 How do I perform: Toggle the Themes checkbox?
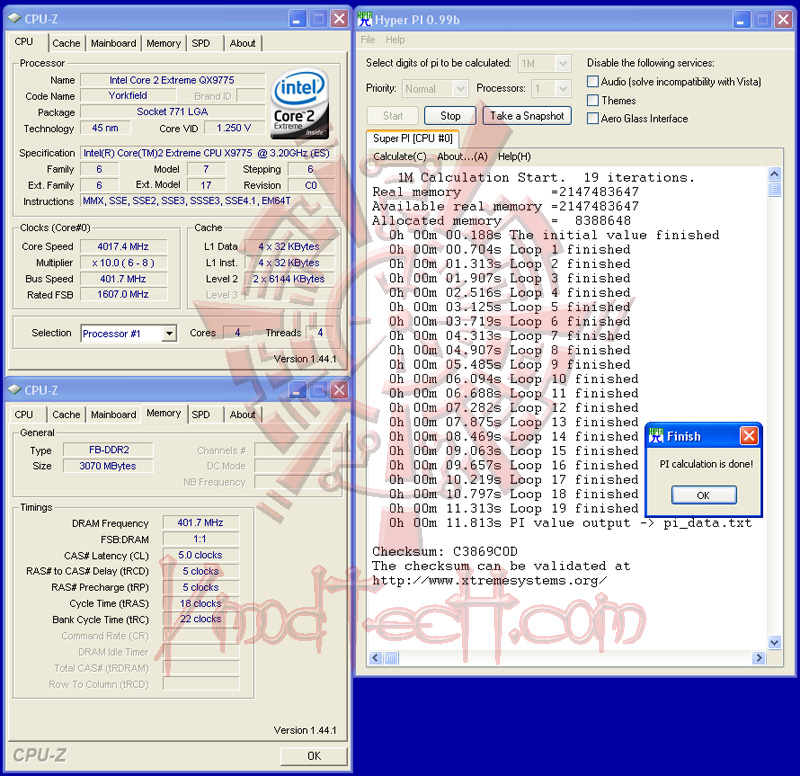593,100
